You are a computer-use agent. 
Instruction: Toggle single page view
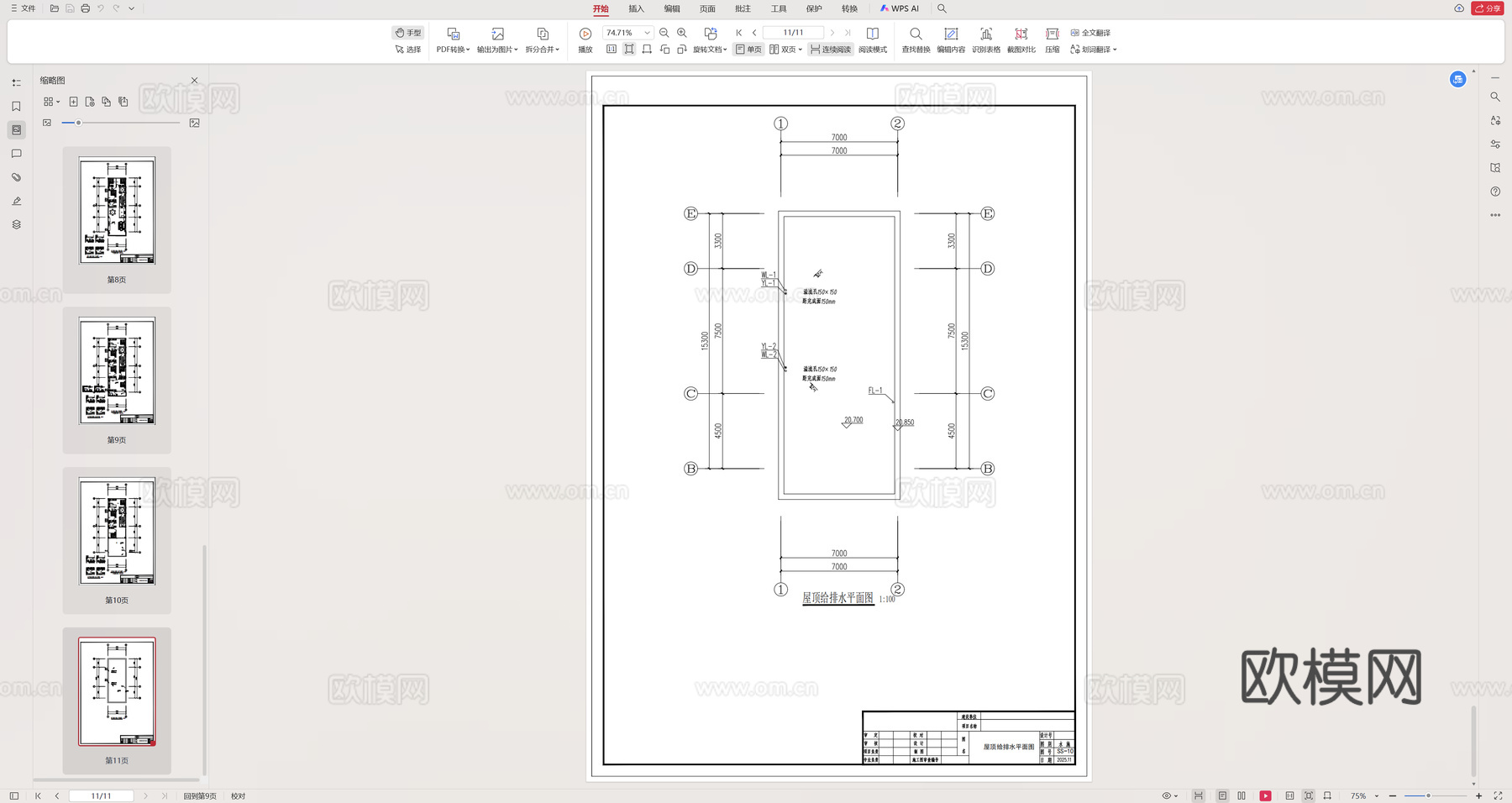tap(748, 50)
